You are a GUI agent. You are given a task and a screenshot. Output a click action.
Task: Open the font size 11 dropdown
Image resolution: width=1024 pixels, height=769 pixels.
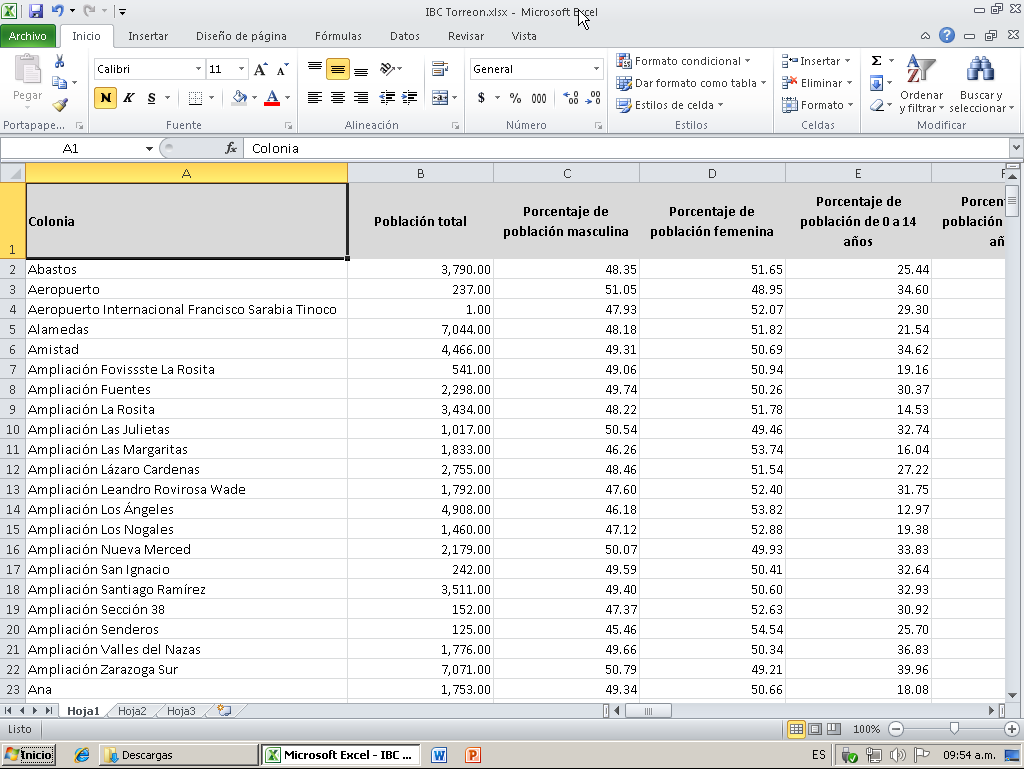click(242, 69)
